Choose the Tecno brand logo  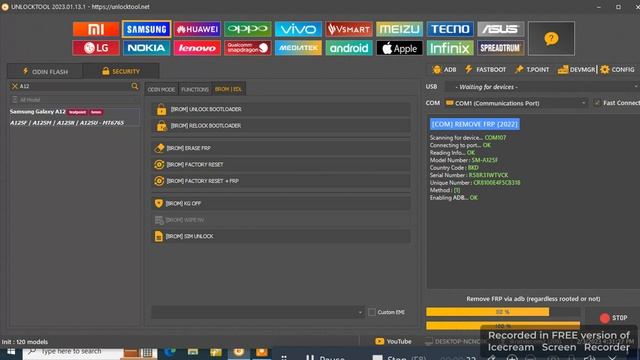[450, 29]
